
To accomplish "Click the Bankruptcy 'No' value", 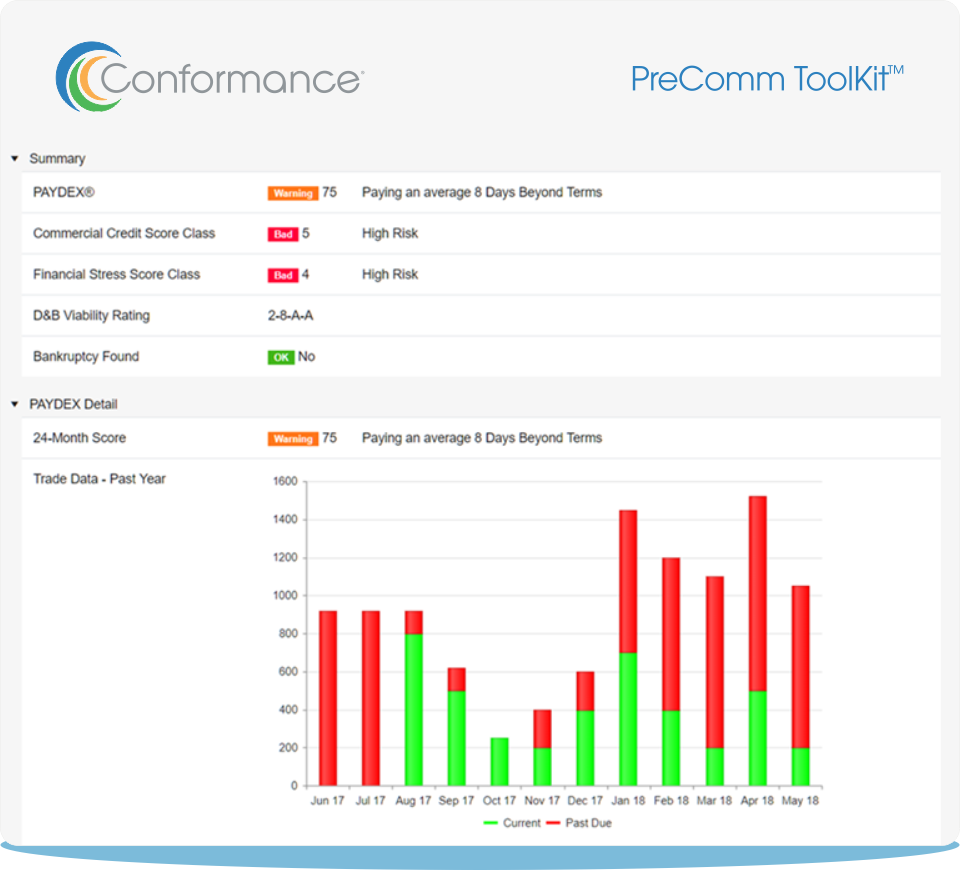I will [x=306, y=356].
